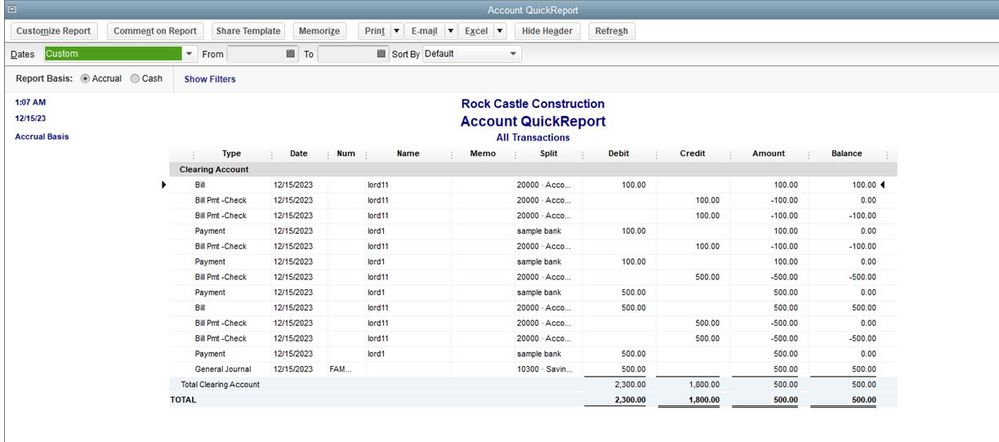The height and width of the screenshot is (442, 999).
Task: Click the 12/15/23 report date text
Action: (31, 118)
